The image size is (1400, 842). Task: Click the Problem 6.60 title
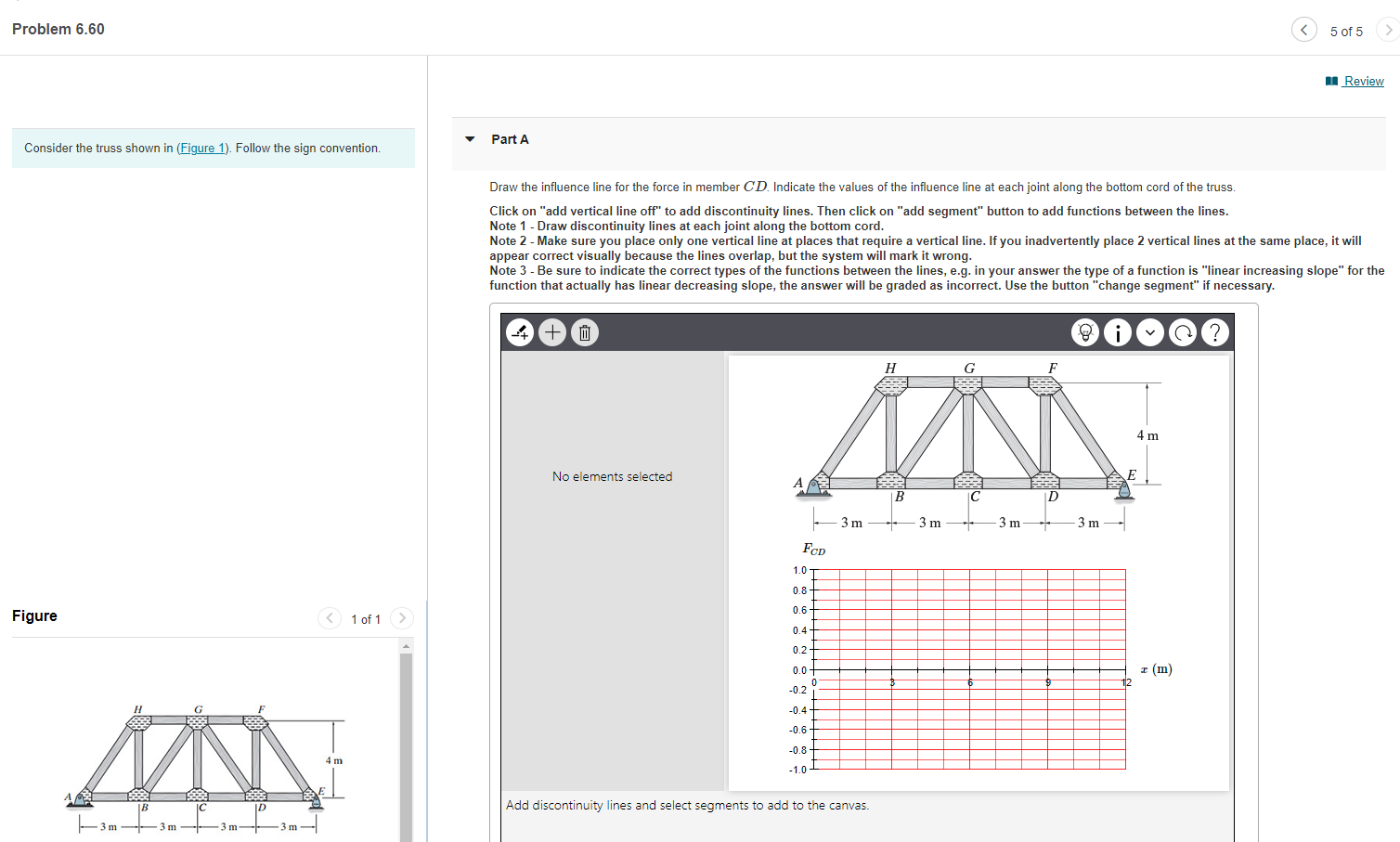(x=58, y=29)
